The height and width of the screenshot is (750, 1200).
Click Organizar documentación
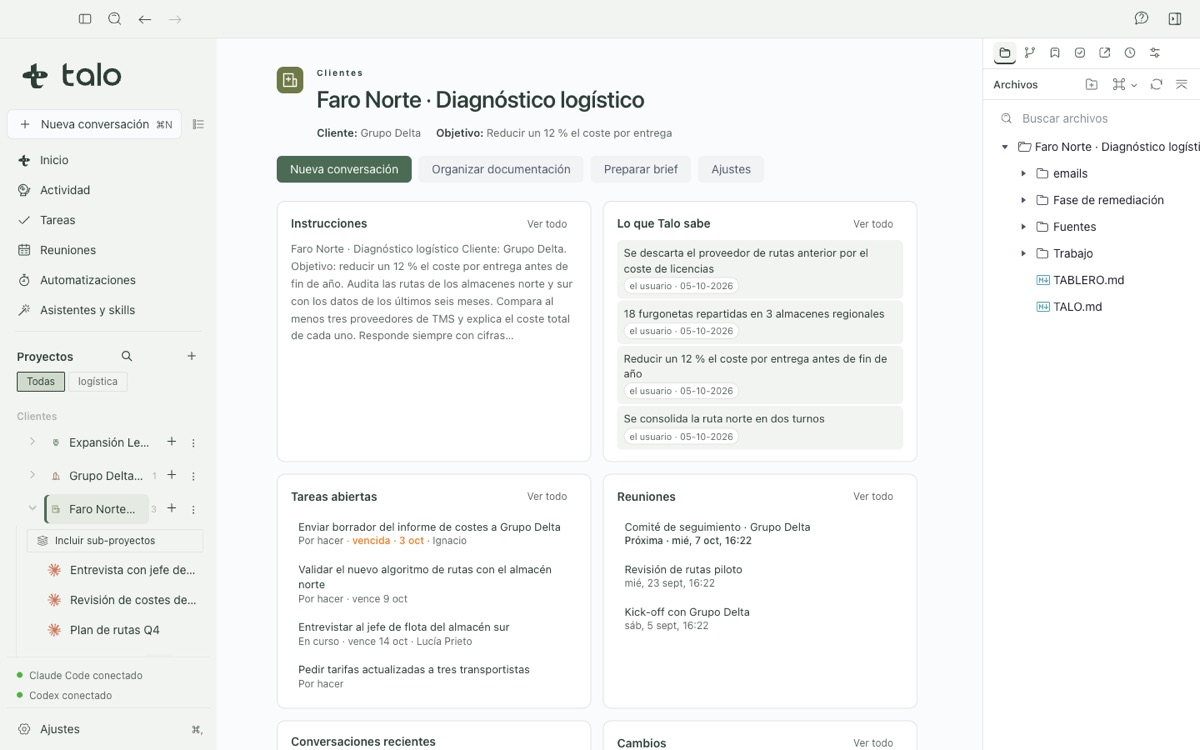(x=501, y=169)
